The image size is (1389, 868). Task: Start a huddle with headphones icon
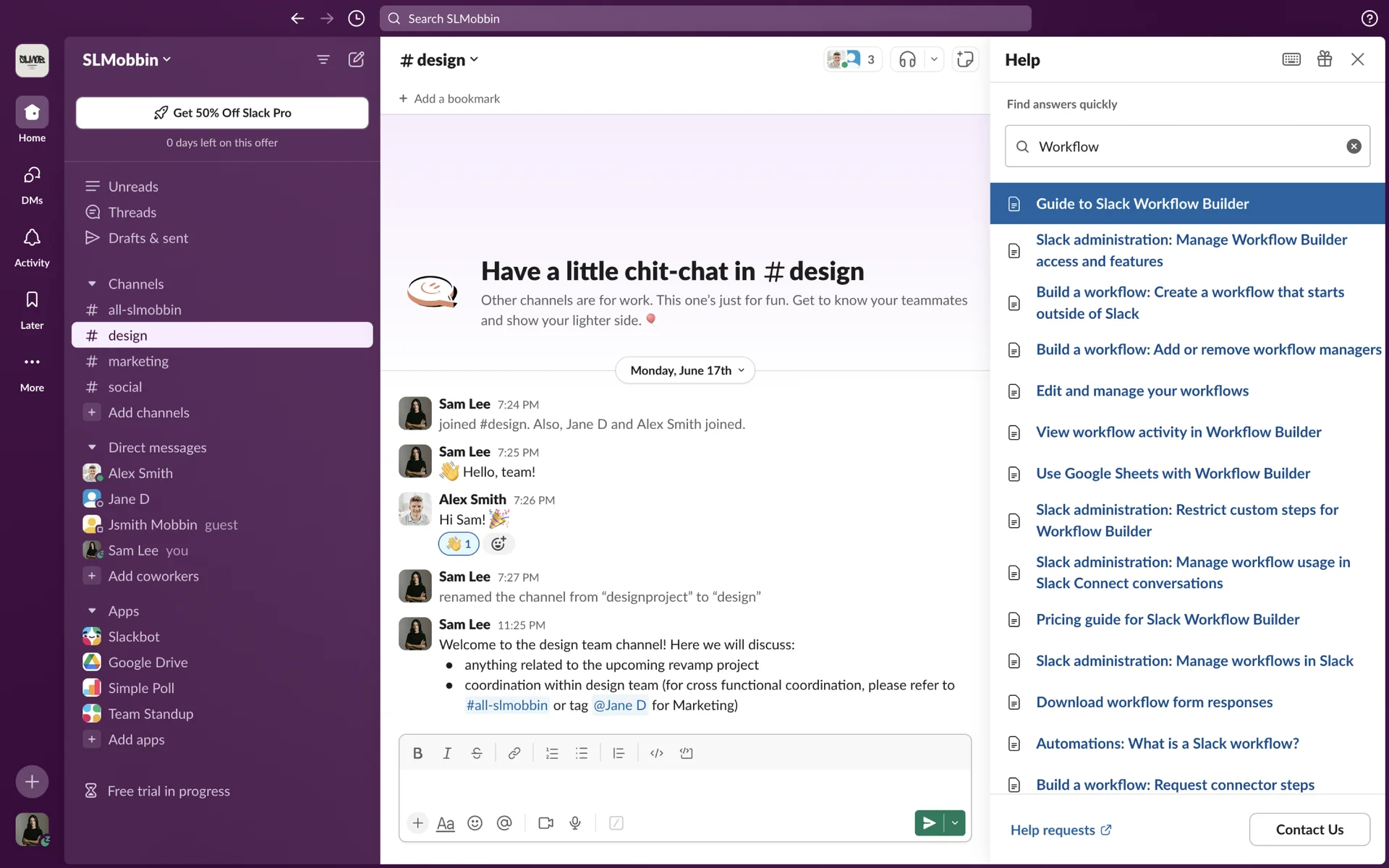907,59
